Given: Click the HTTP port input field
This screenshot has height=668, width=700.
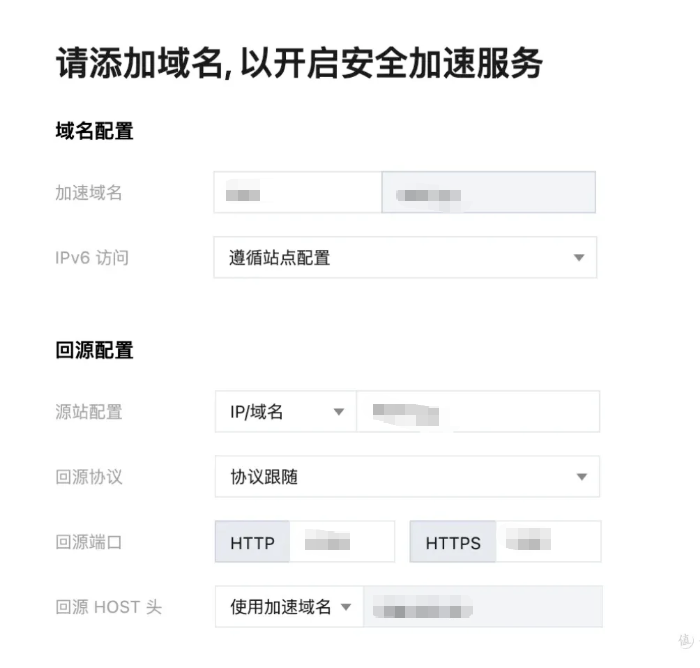Looking at the screenshot, I should click(341, 543).
